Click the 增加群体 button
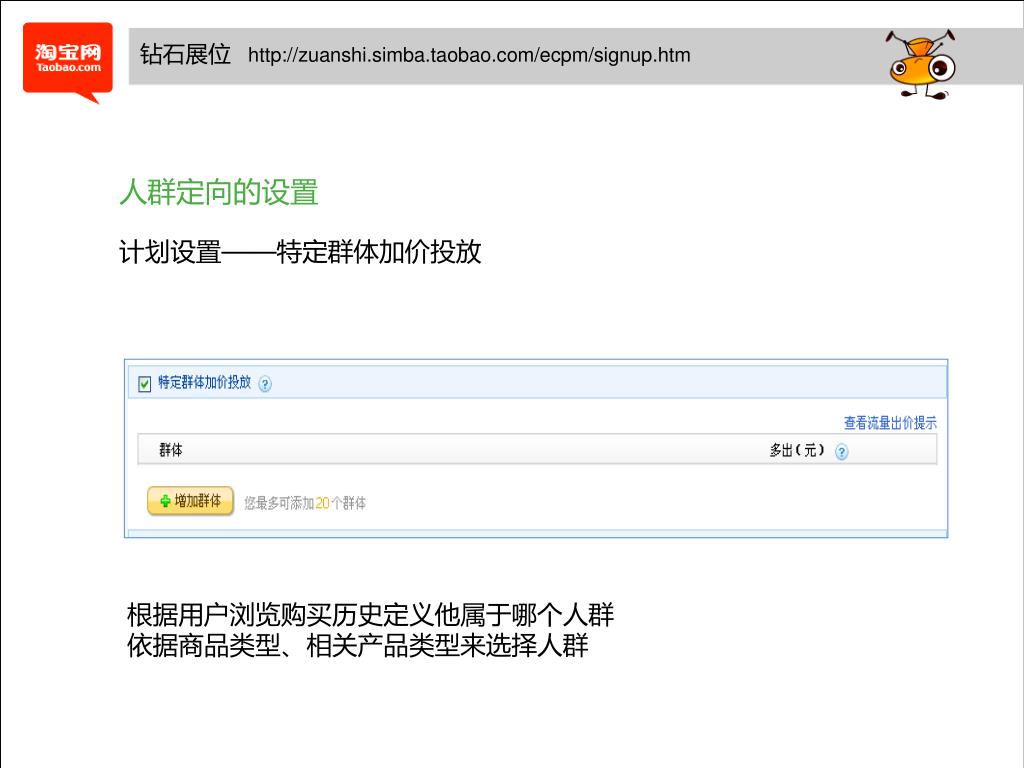The width and height of the screenshot is (1024, 768). point(191,501)
